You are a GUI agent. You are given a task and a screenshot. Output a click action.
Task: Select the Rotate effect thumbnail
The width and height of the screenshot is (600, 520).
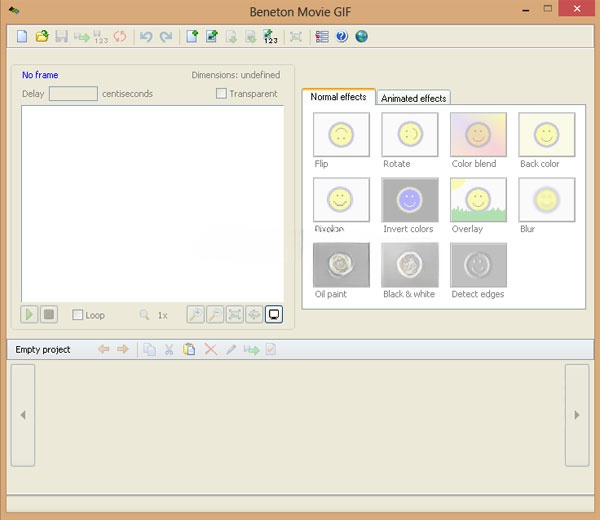pos(410,135)
